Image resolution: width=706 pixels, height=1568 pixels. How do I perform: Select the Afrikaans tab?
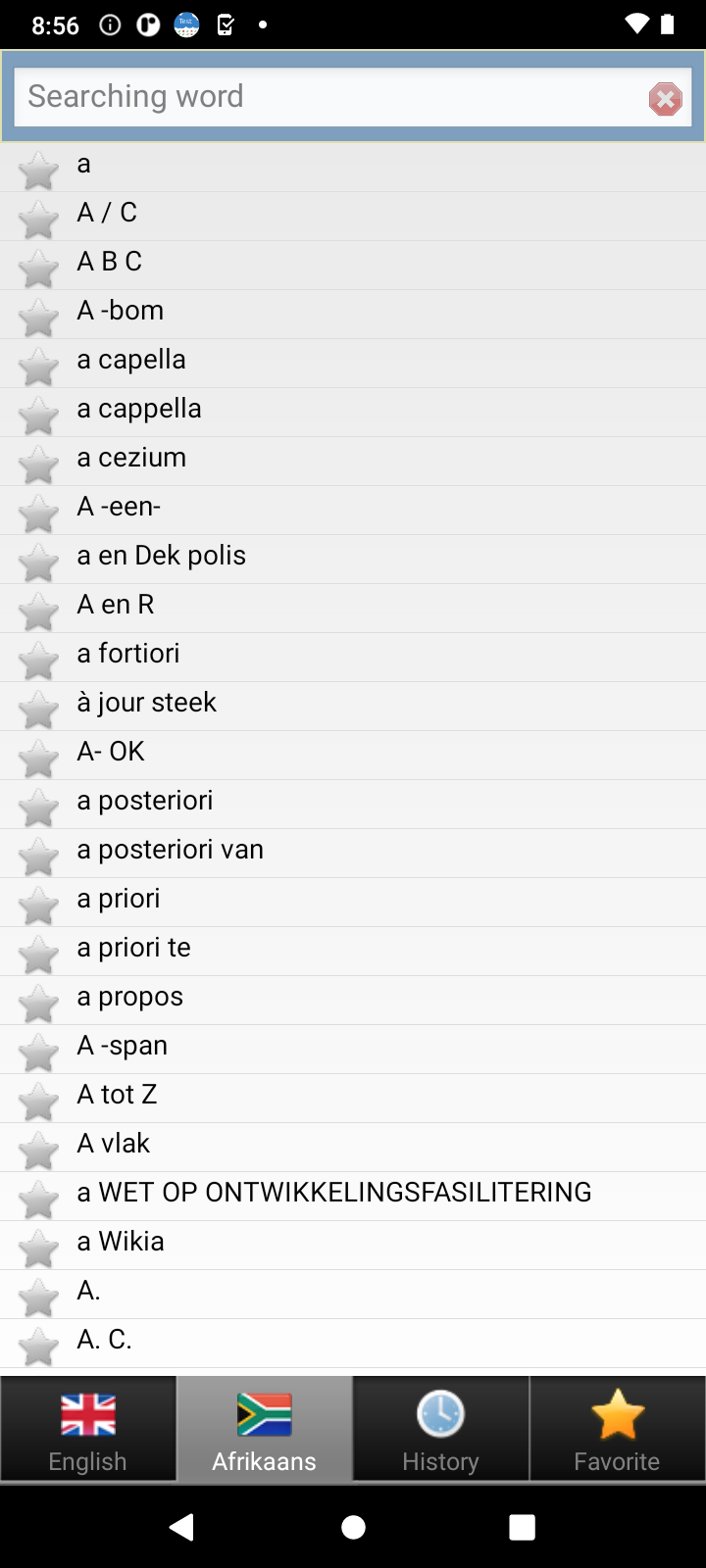tap(265, 1429)
